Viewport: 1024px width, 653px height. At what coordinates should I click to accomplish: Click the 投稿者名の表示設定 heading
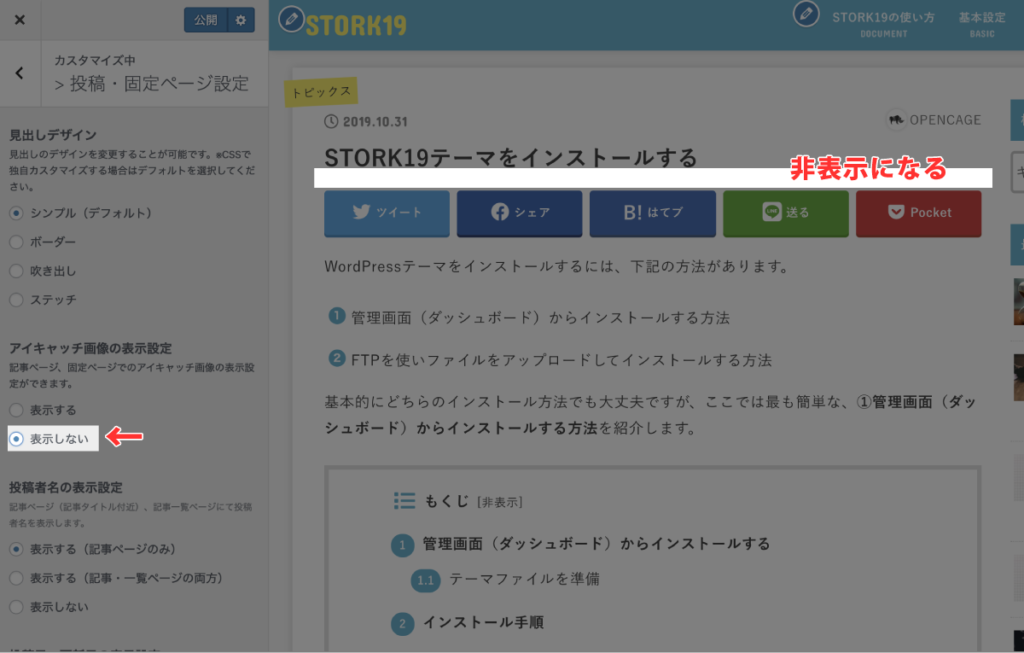click(x=66, y=487)
